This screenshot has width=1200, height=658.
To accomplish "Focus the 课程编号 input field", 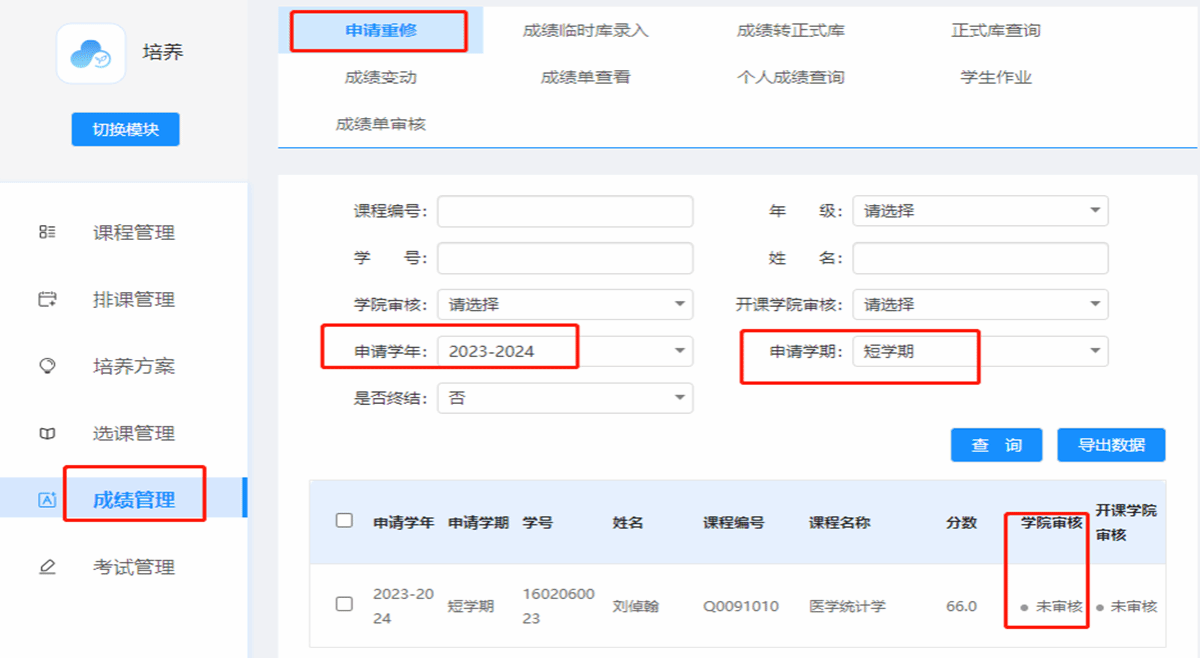I will pos(565,211).
